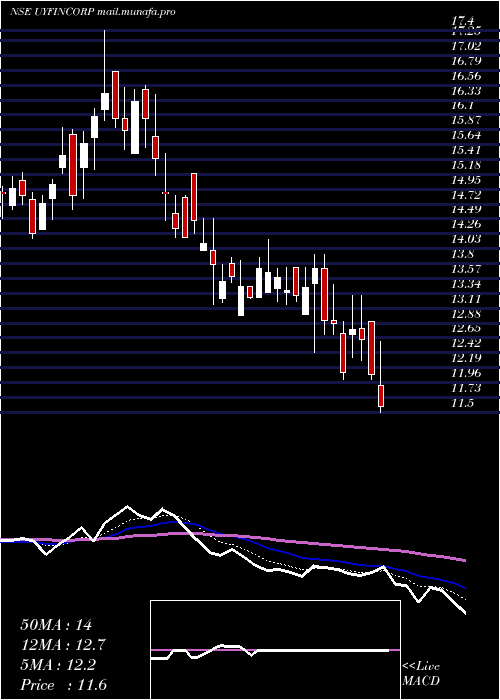This screenshot has height=700, width=500.
Task: Click the 13.11 price axis label
Action: (x=466, y=299)
